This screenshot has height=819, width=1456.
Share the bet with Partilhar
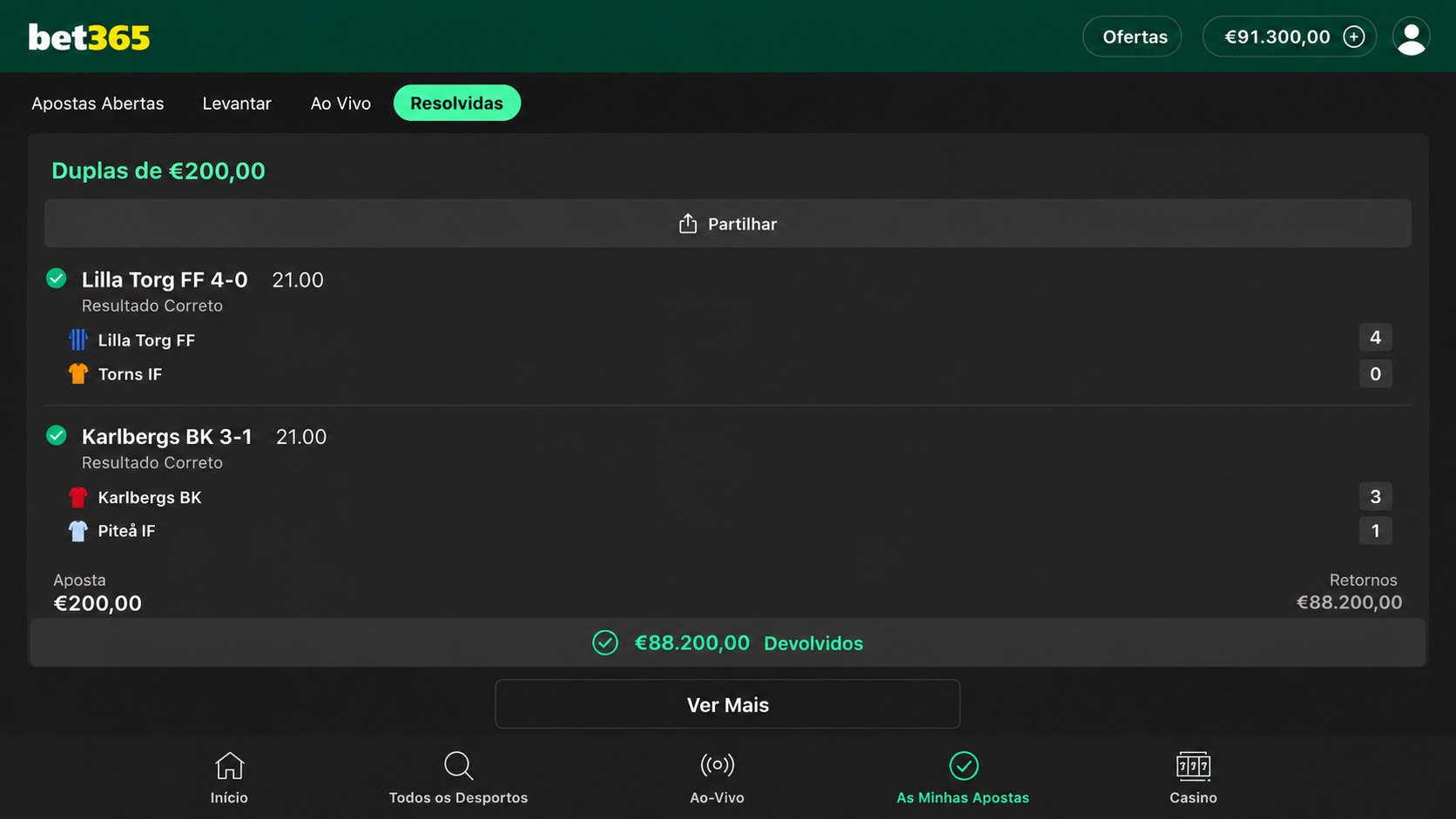[728, 224]
